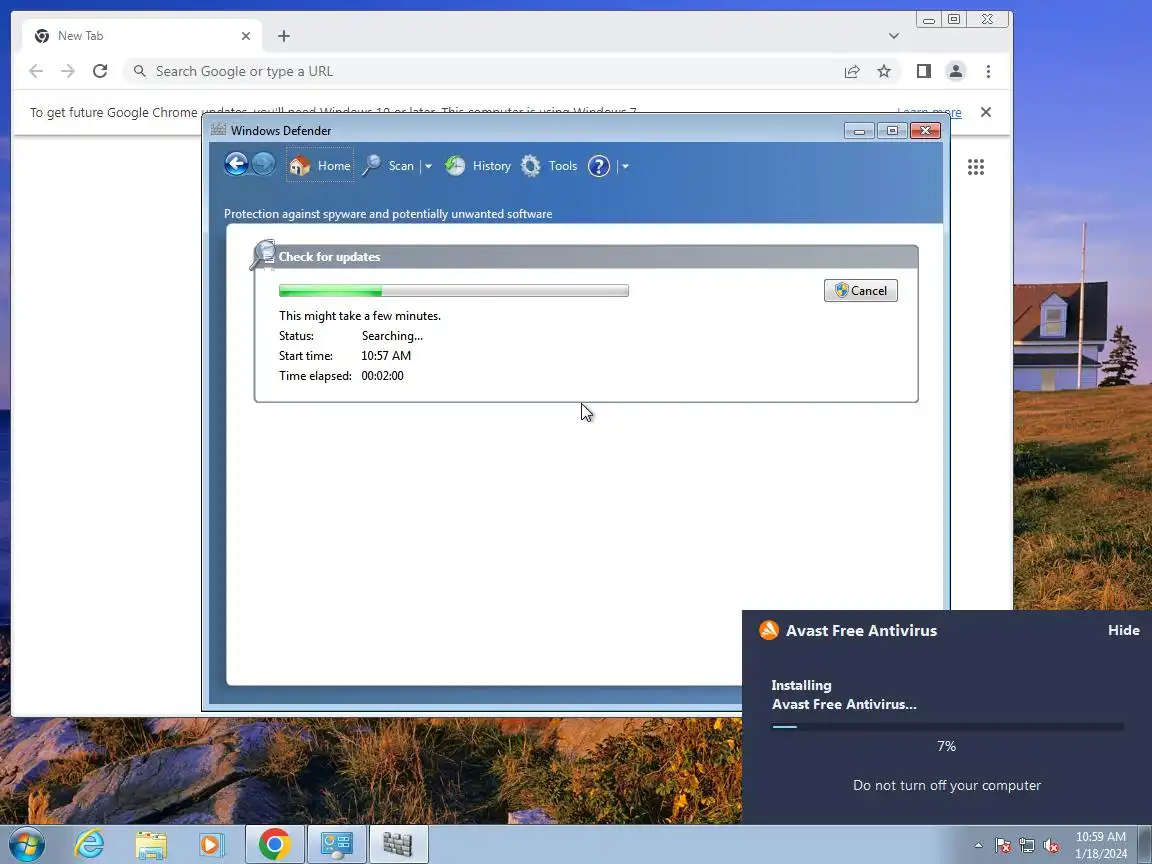The height and width of the screenshot is (864, 1152).
Task: Open Windows Defender Tools
Action: pos(550,166)
